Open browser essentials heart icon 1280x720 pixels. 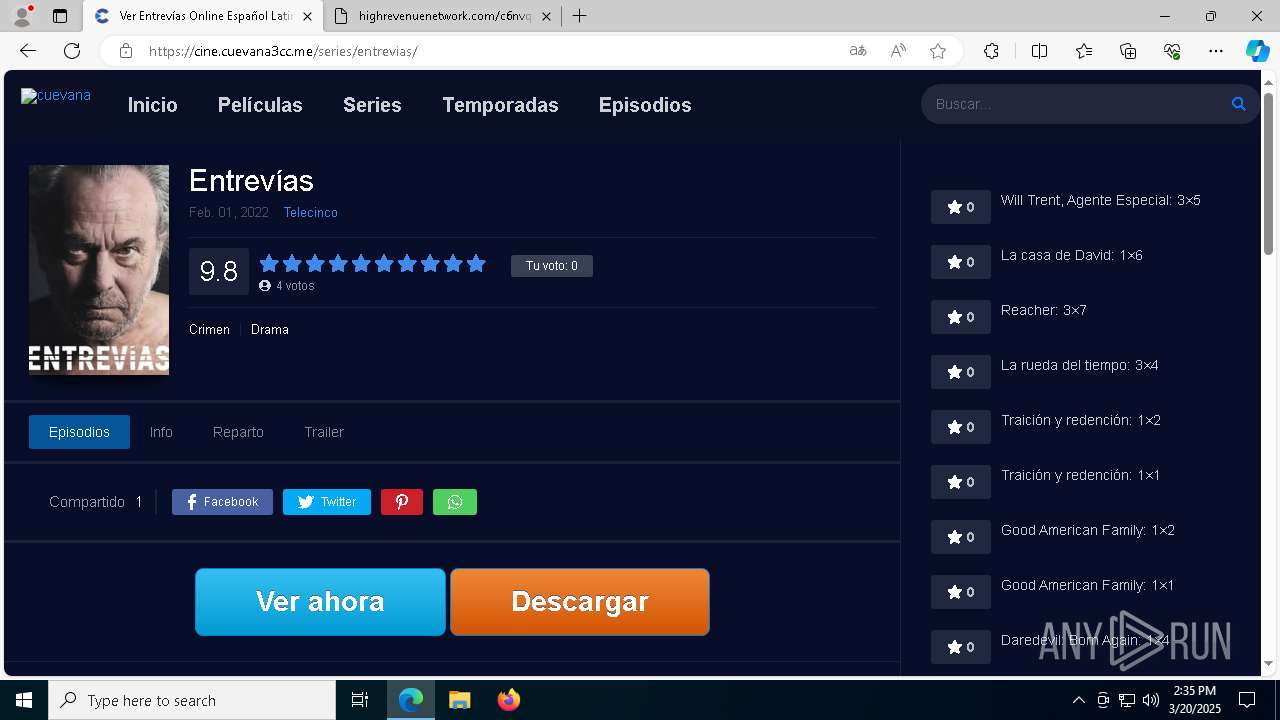(x=1172, y=51)
